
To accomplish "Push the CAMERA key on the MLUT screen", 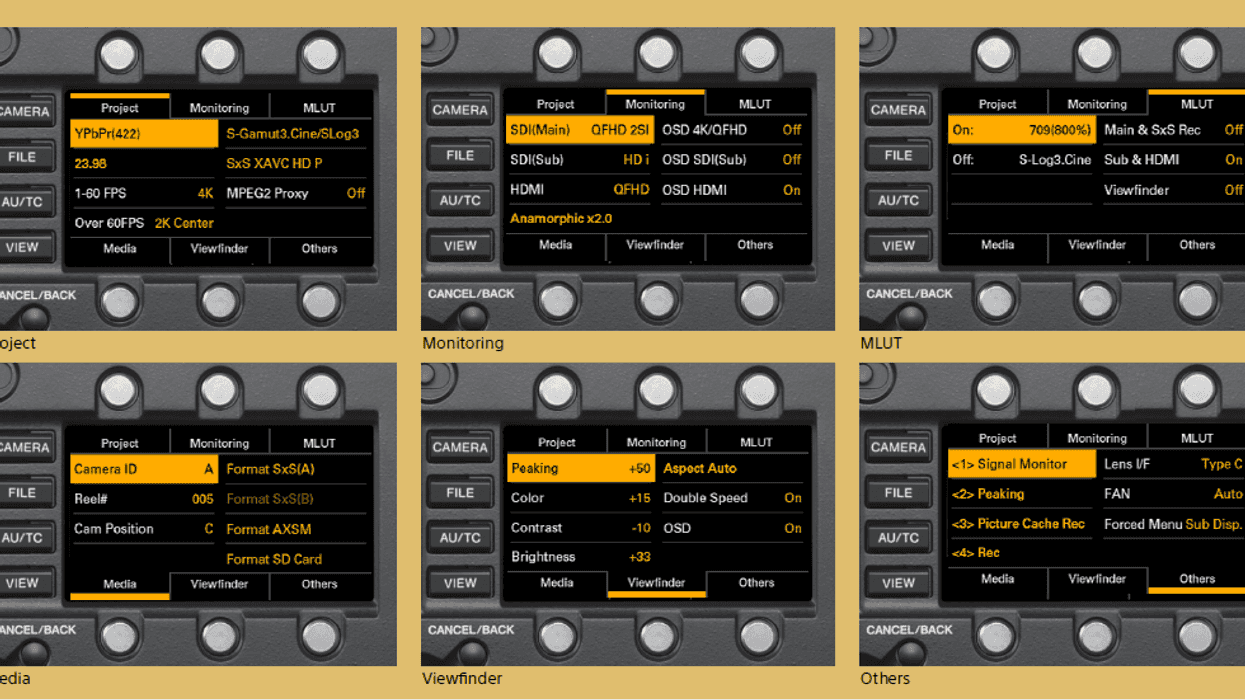I will [898, 110].
